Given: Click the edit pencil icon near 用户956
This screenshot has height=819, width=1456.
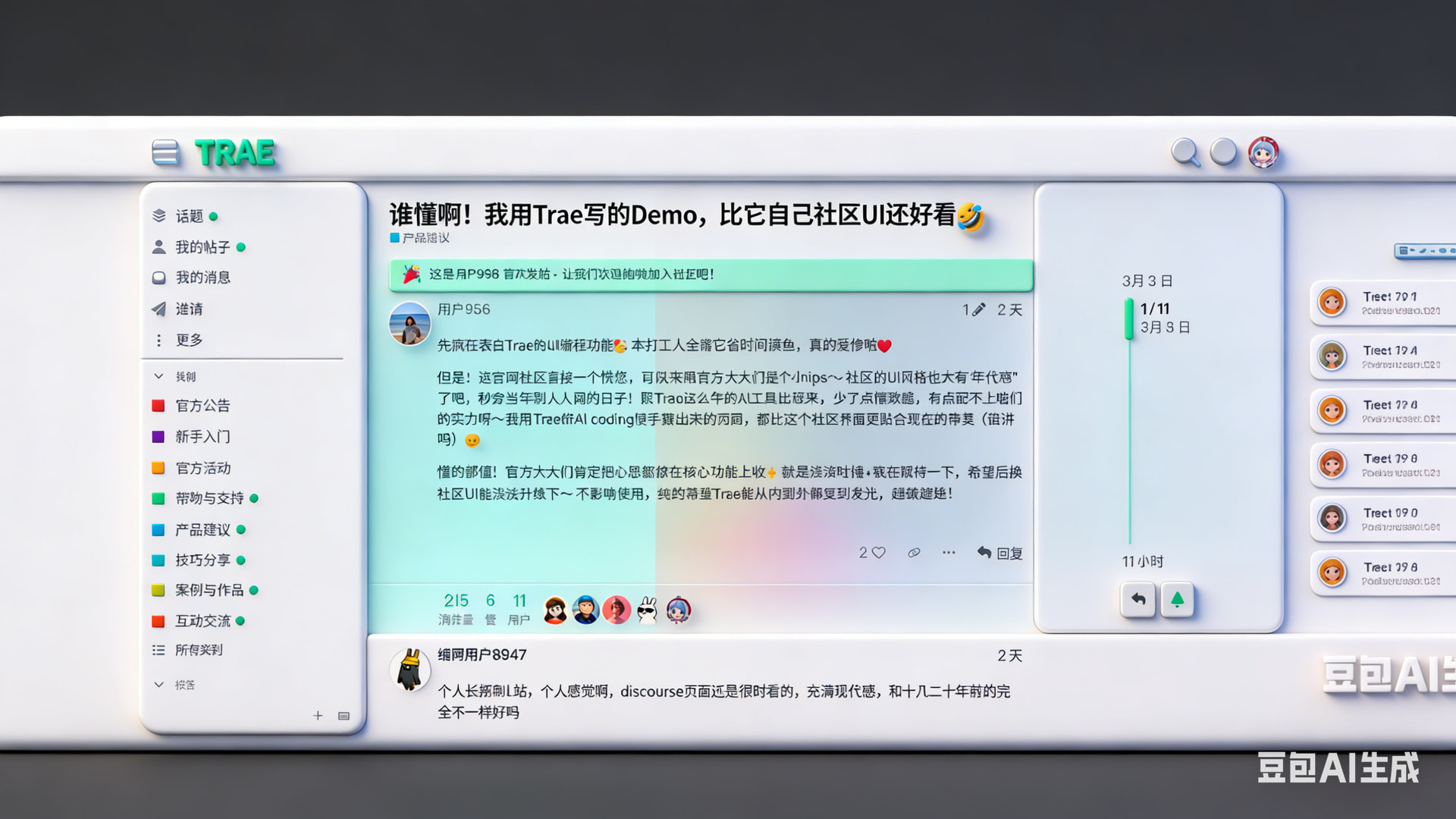Looking at the screenshot, I should [979, 309].
